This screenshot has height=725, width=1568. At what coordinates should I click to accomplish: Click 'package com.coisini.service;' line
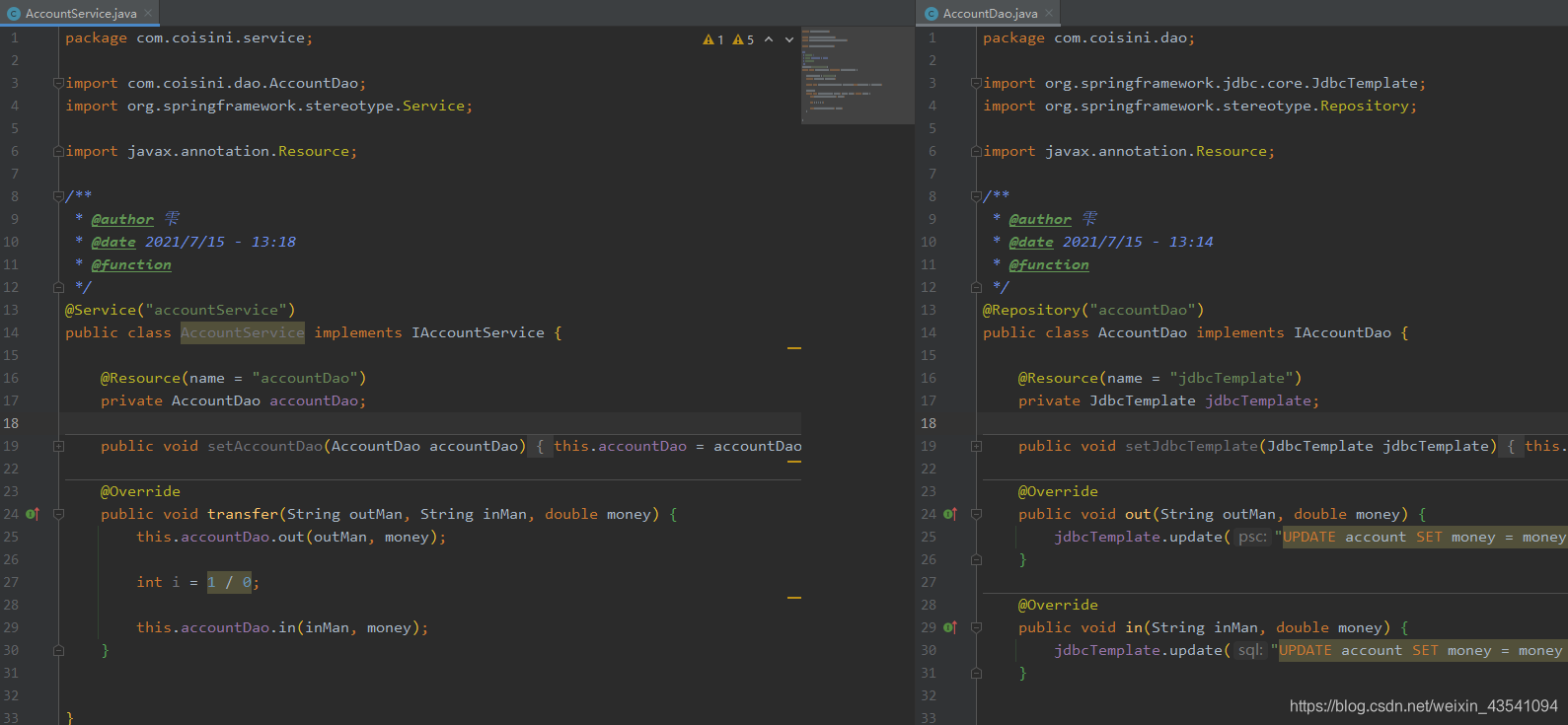(x=189, y=37)
